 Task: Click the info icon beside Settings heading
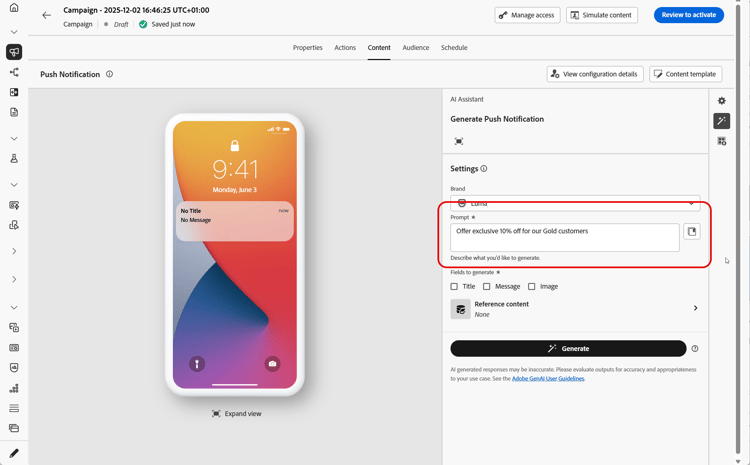(484, 168)
